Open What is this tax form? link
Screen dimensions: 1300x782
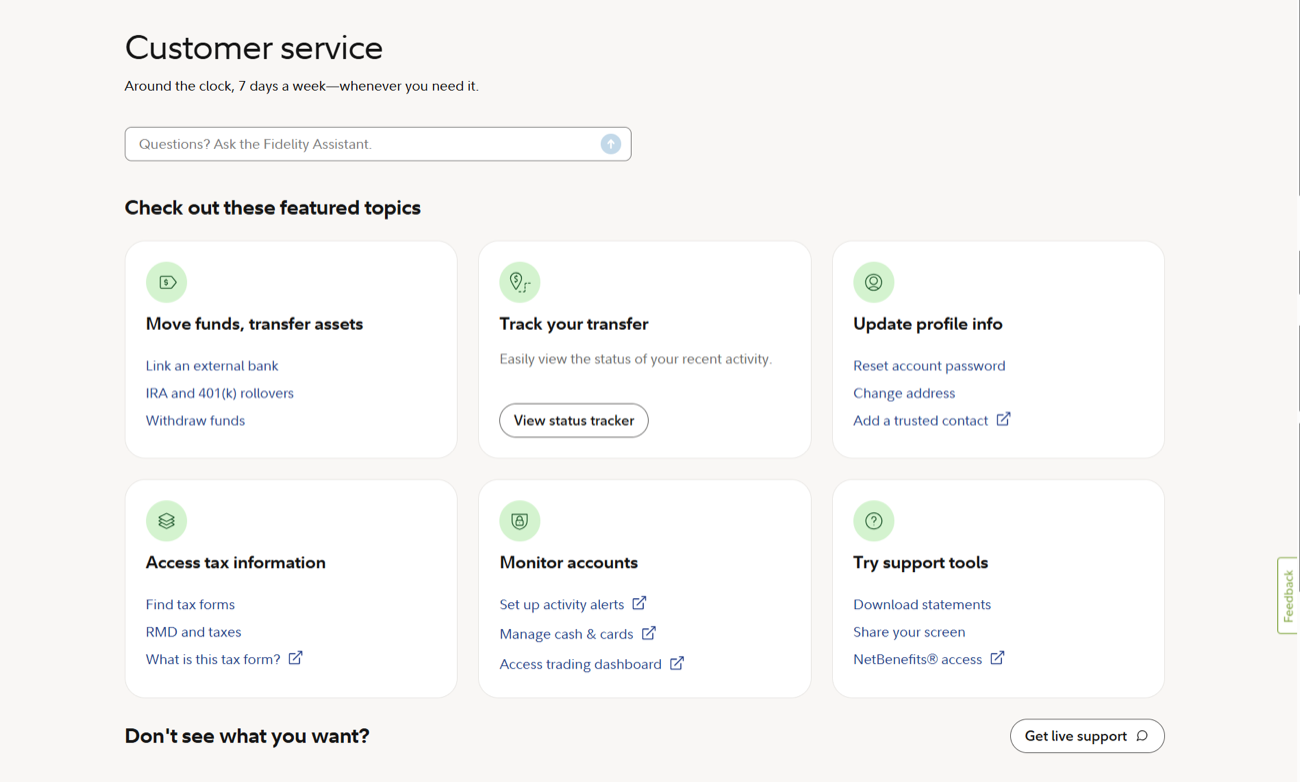213,660
